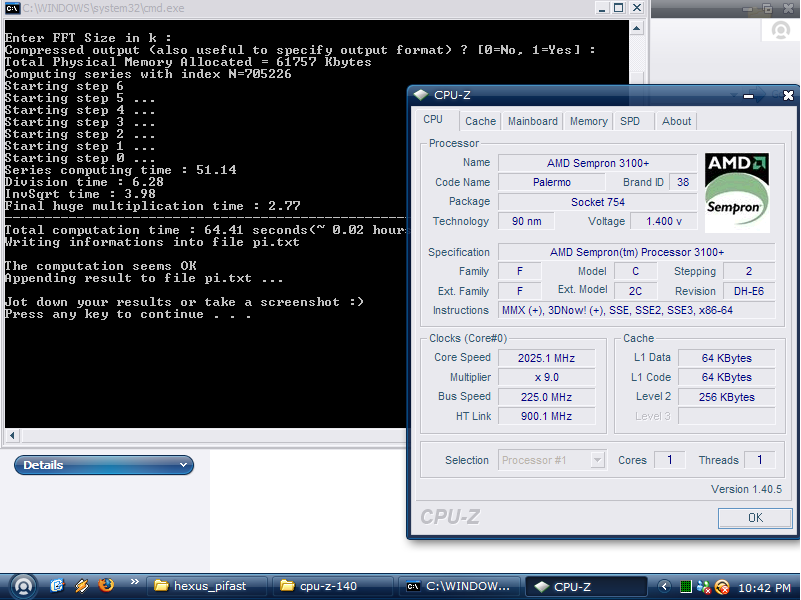Click the cmd horizontal scrollbar left arrow
Screen dimensions: 801x600
12,436
